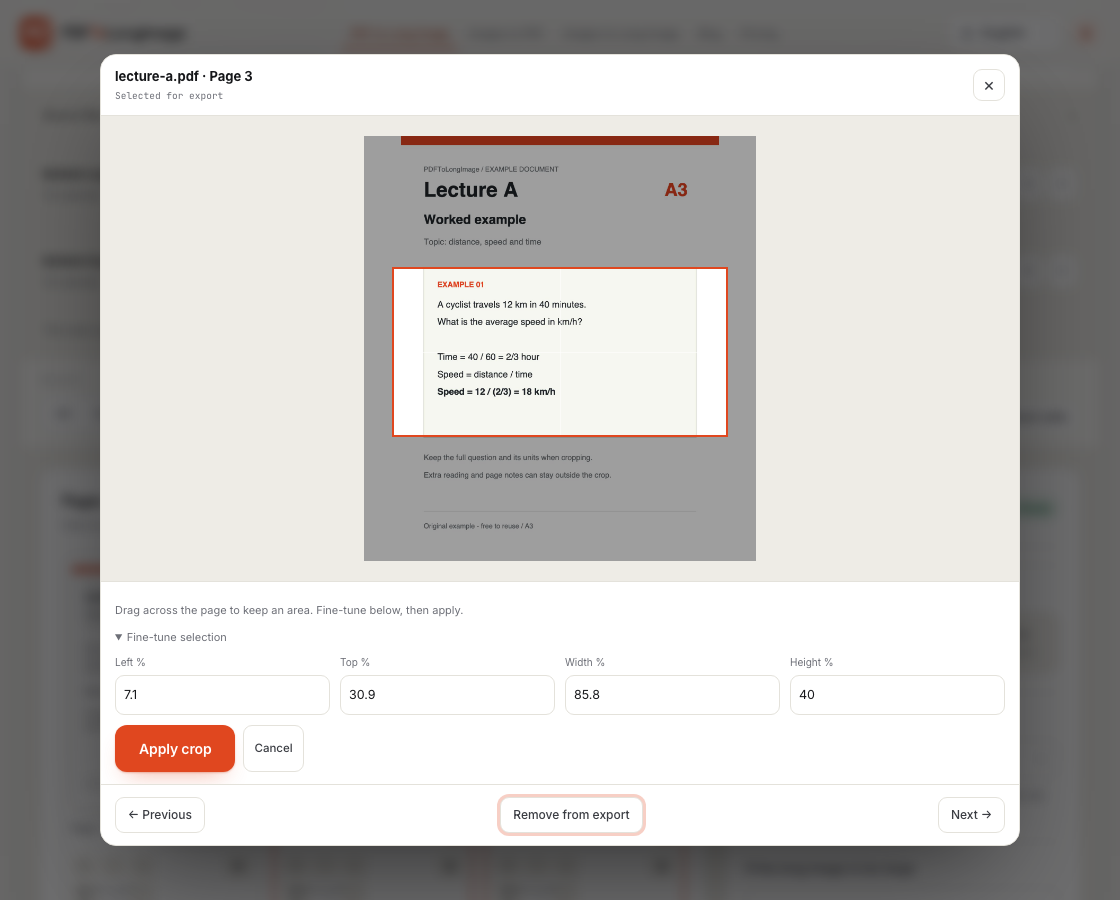Click the "Original example - free to reuse" footer

[x=479, y=526]
